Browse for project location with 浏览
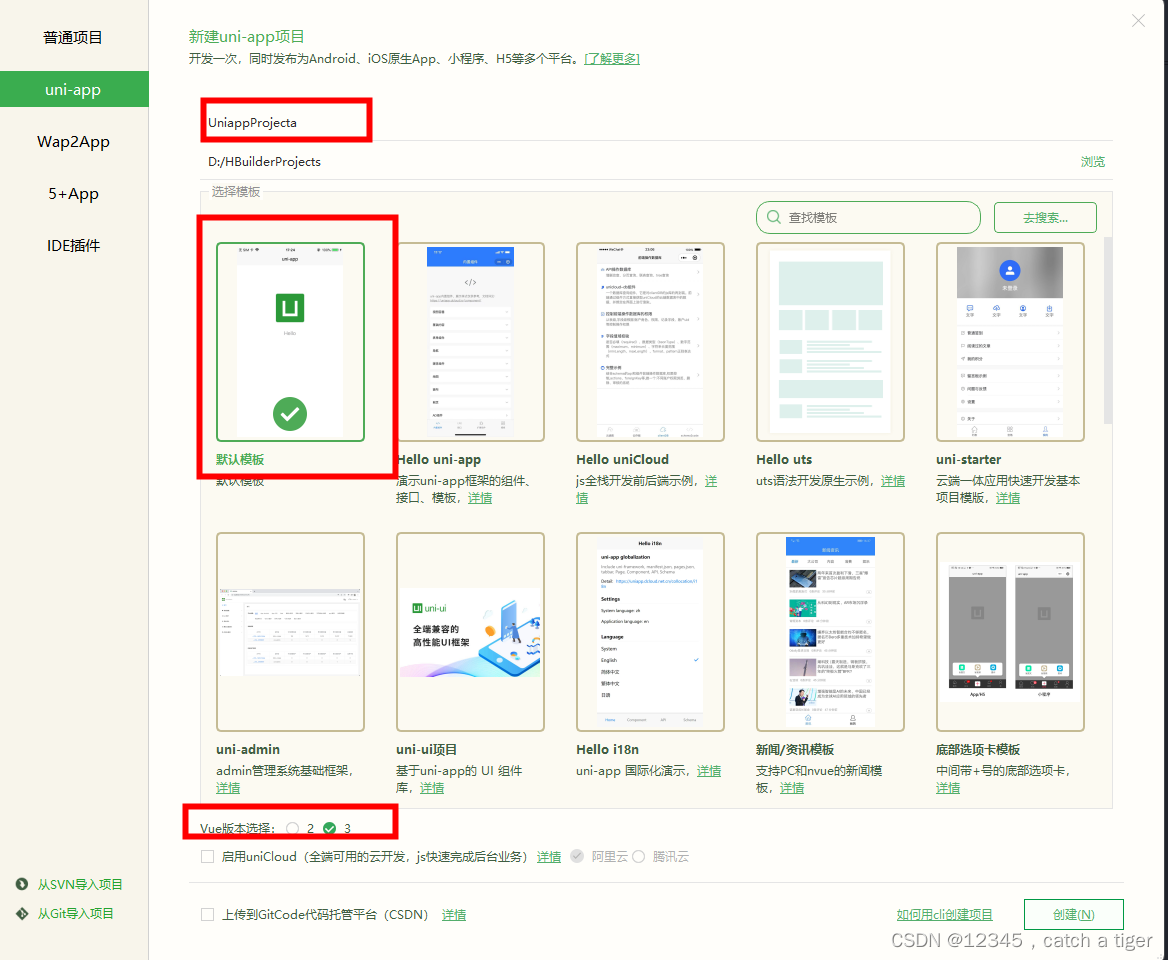The height and width of the screenshot is (960, 1168). pyautogui.click(x=1093, y=162)
